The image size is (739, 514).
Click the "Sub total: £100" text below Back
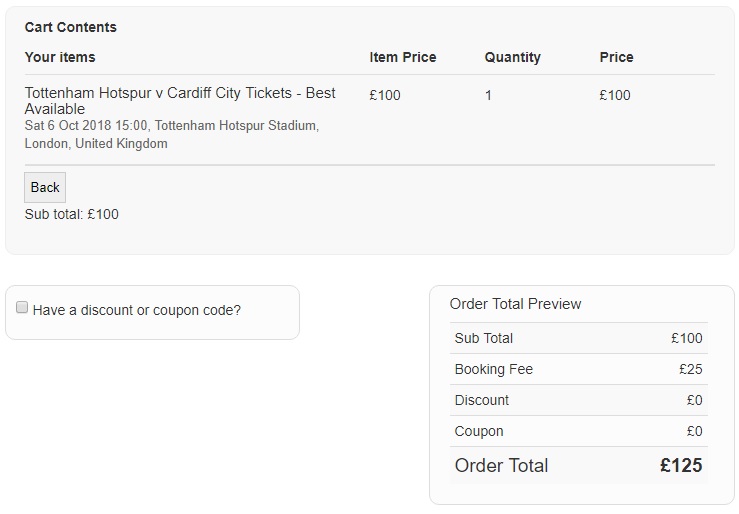tap(72, 214)
